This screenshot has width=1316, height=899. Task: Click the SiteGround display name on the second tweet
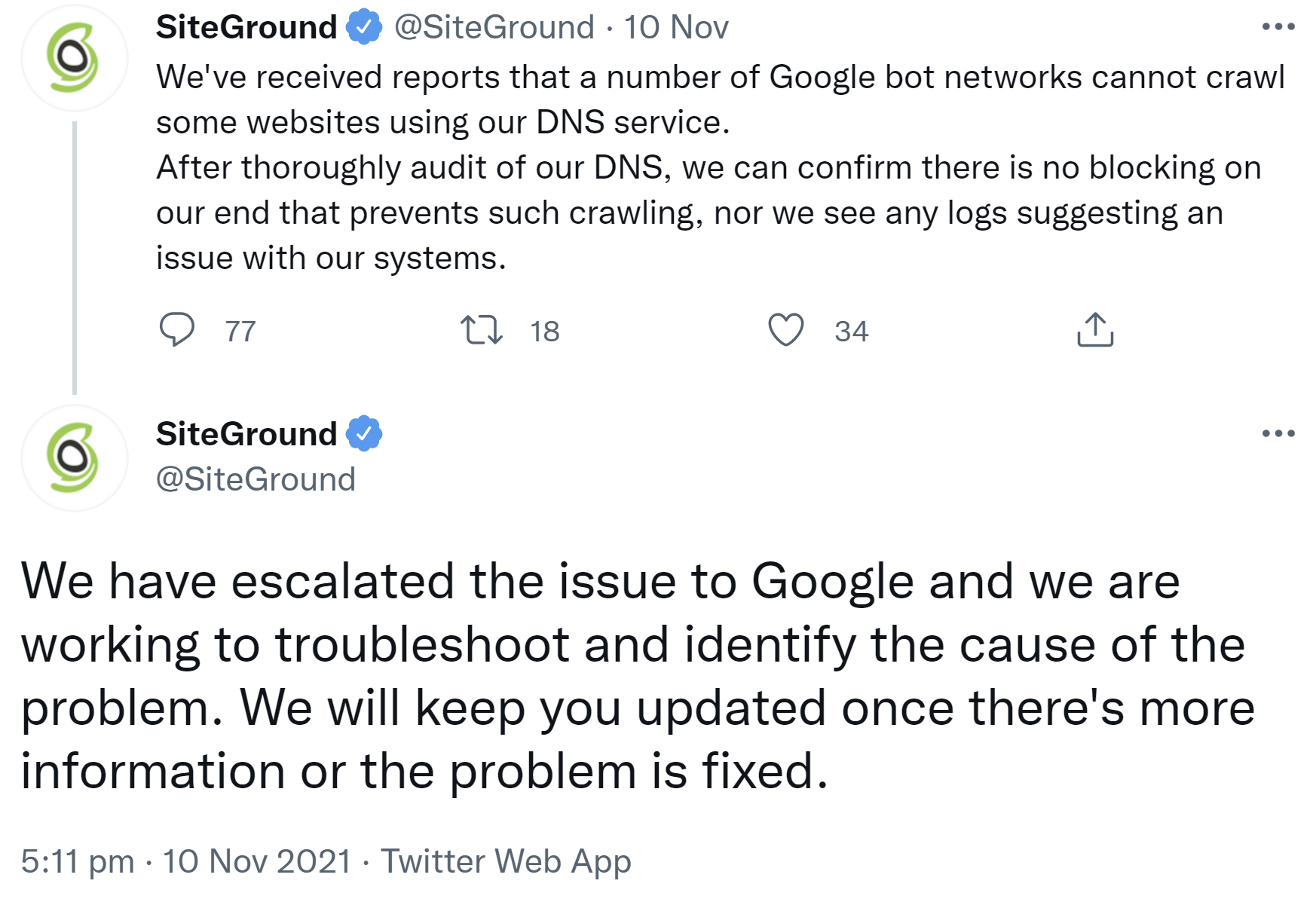coord(246,432)
